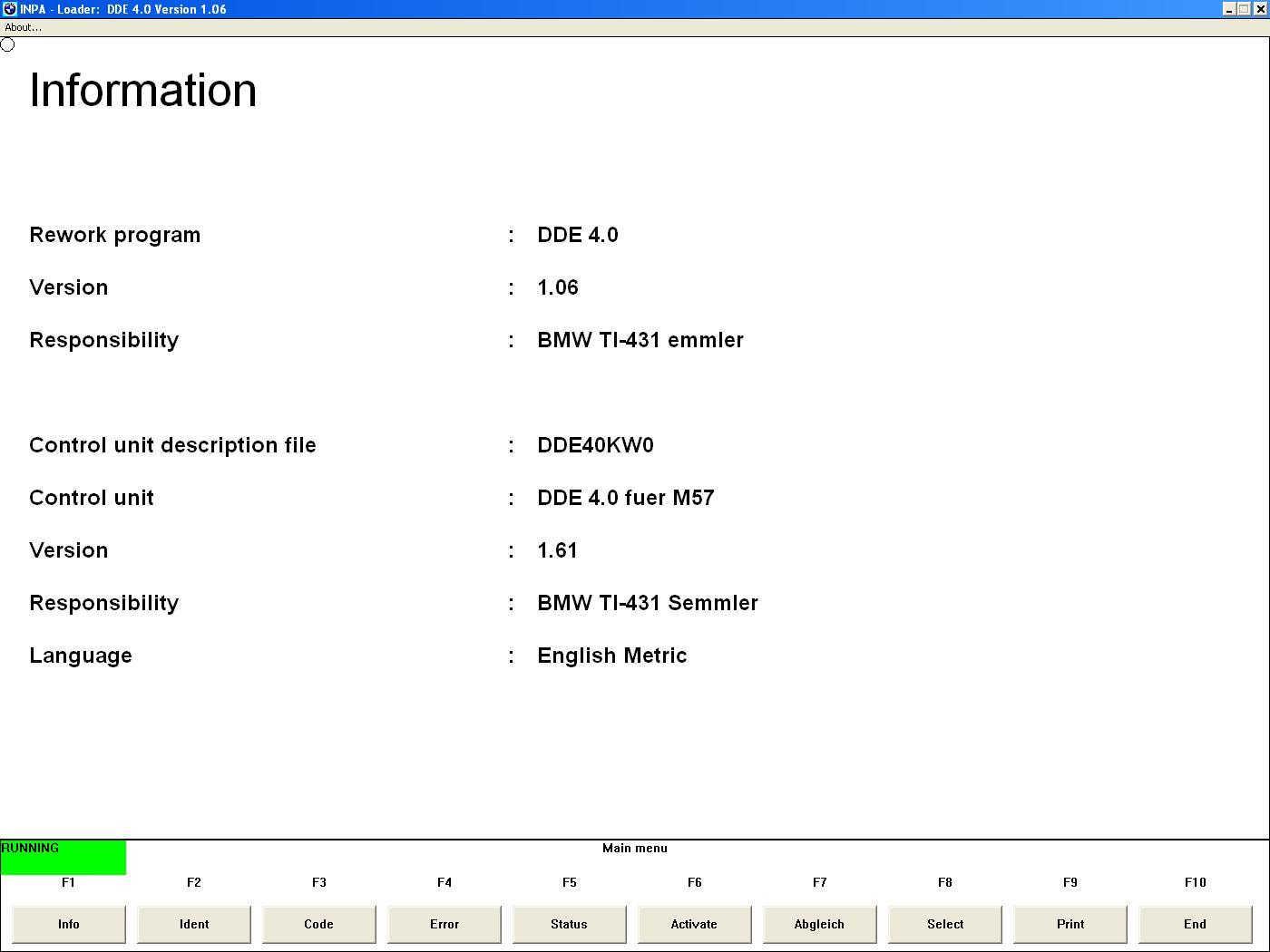Image resolution: width=1270 pixels, height=952 pixels.
Task: Click the value DDE40KW0
Action: coord(595,445)
